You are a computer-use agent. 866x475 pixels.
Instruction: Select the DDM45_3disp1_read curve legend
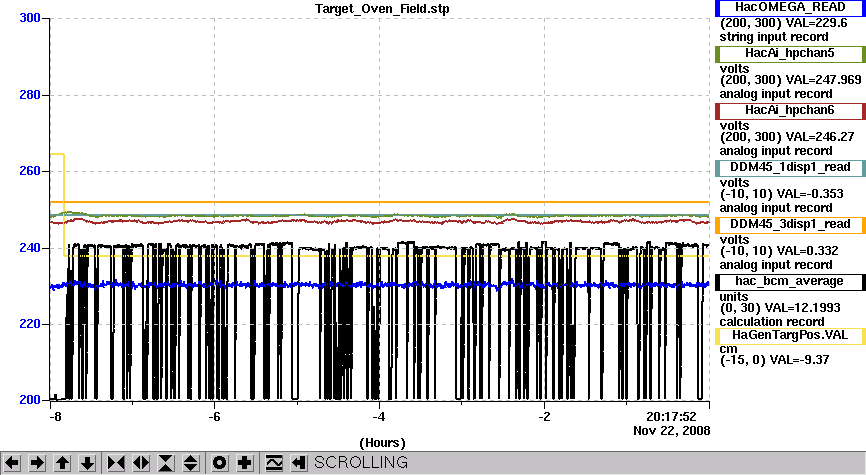point(790,225)
